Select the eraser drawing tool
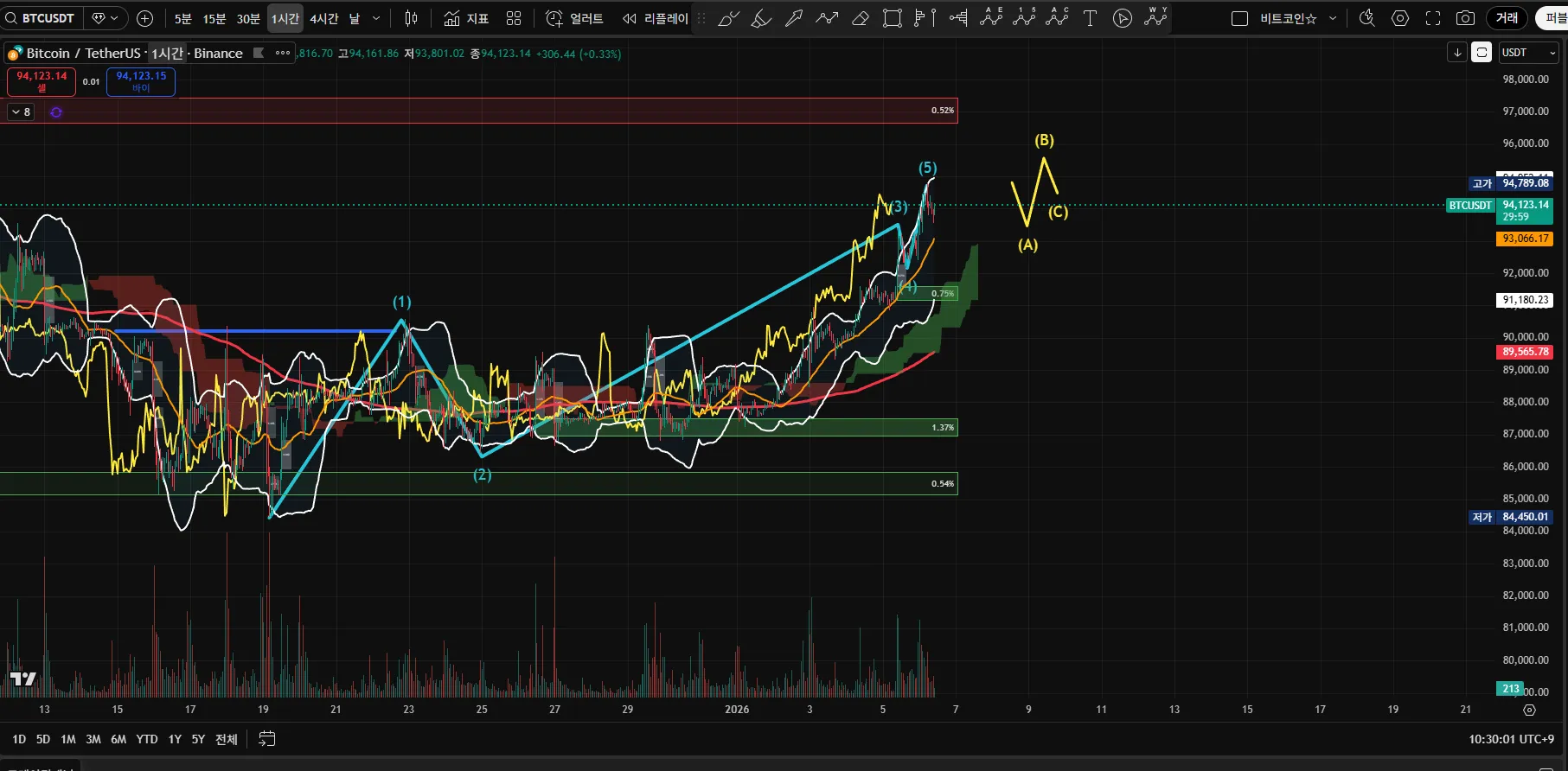Screen dimensions: 1568x771 coord(860,18)
